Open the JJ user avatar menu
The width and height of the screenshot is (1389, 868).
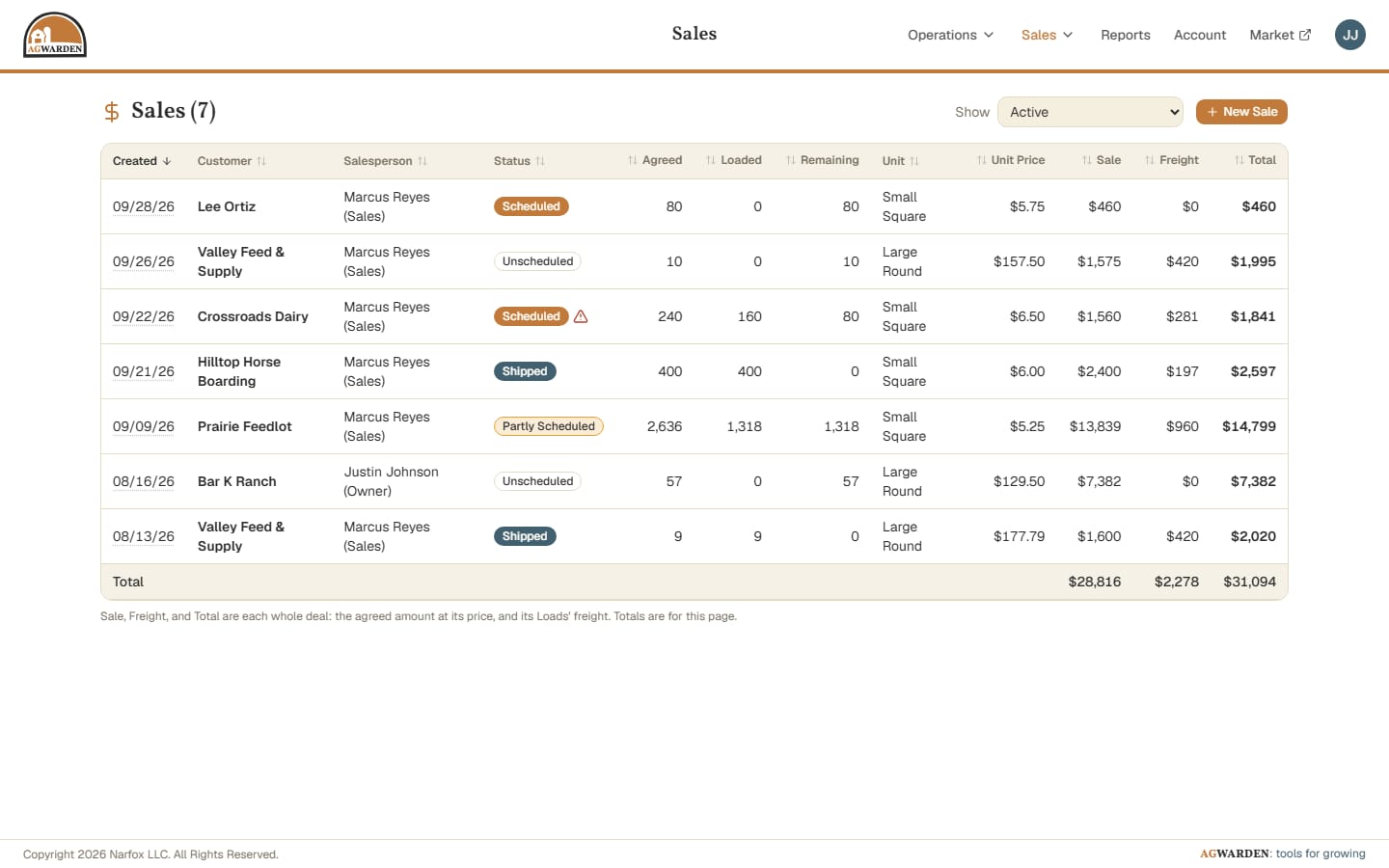(x=1350, y=35)
